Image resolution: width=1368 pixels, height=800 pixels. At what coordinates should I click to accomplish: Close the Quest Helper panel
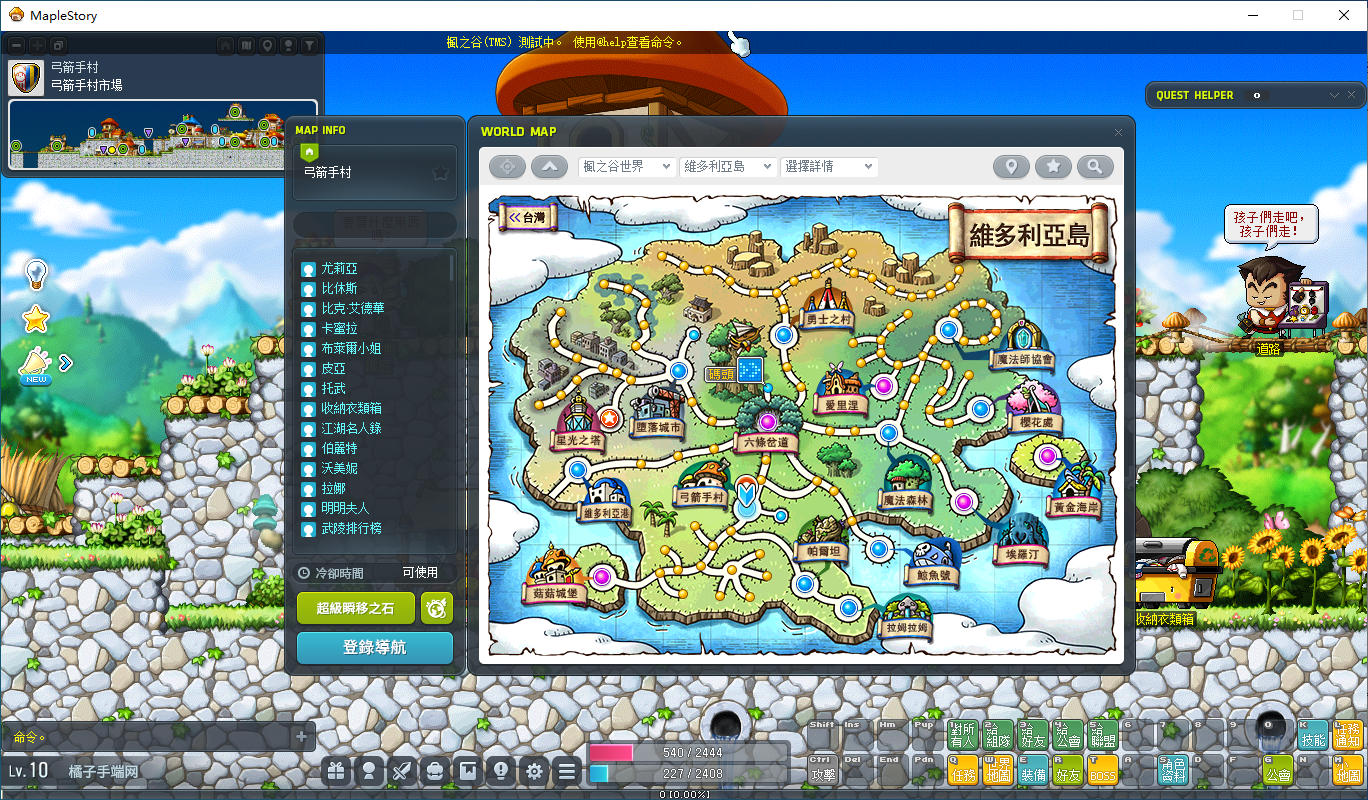[x=1352, y=95]
